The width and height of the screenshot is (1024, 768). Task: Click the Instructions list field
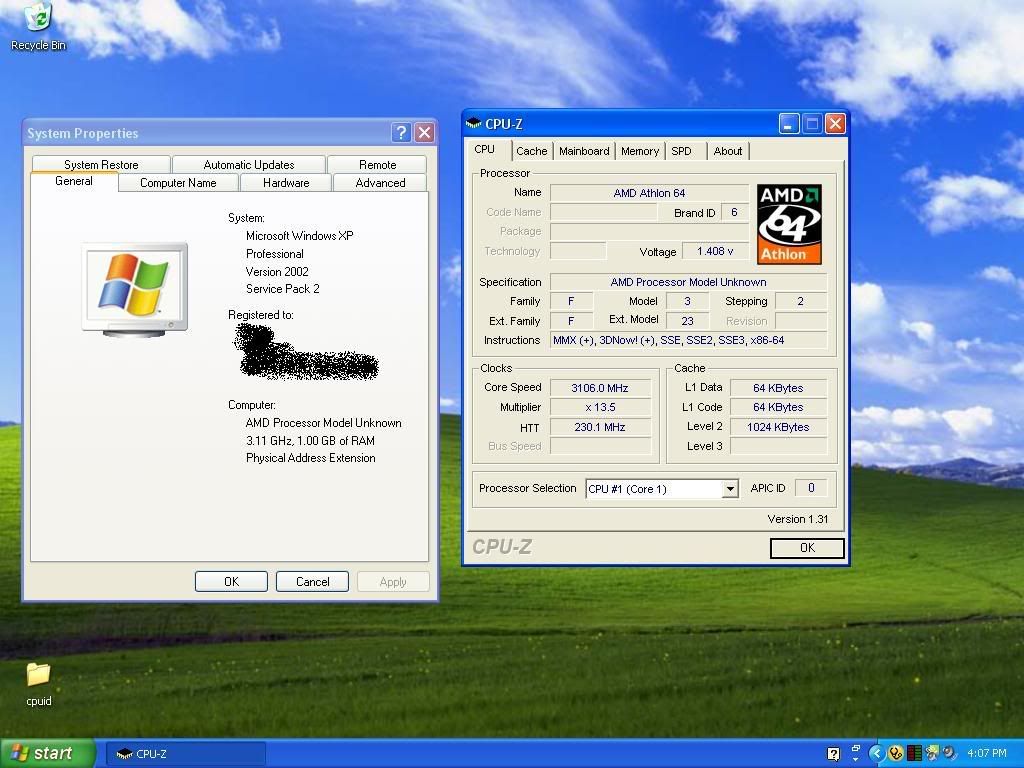688,340
